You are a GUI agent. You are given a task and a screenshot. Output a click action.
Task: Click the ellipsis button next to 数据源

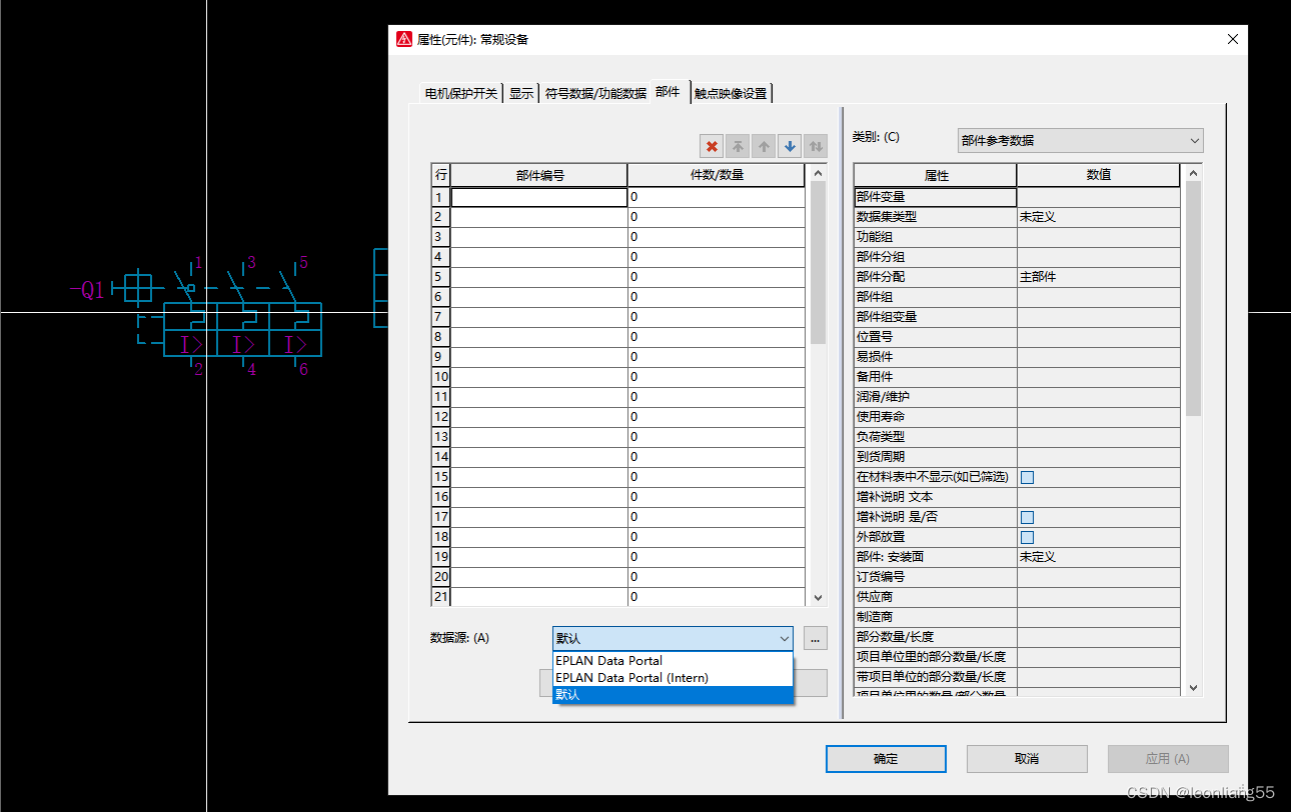click(815, 638)
